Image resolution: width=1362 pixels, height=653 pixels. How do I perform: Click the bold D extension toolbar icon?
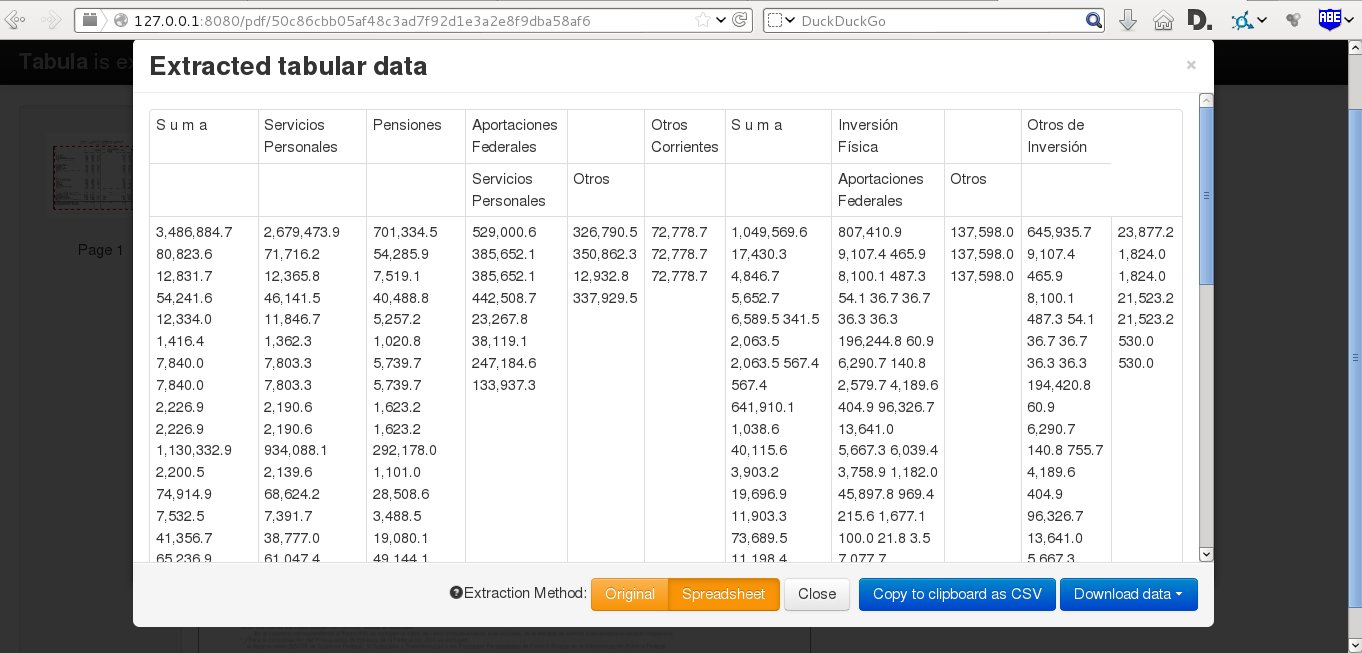pos(1197,20)
